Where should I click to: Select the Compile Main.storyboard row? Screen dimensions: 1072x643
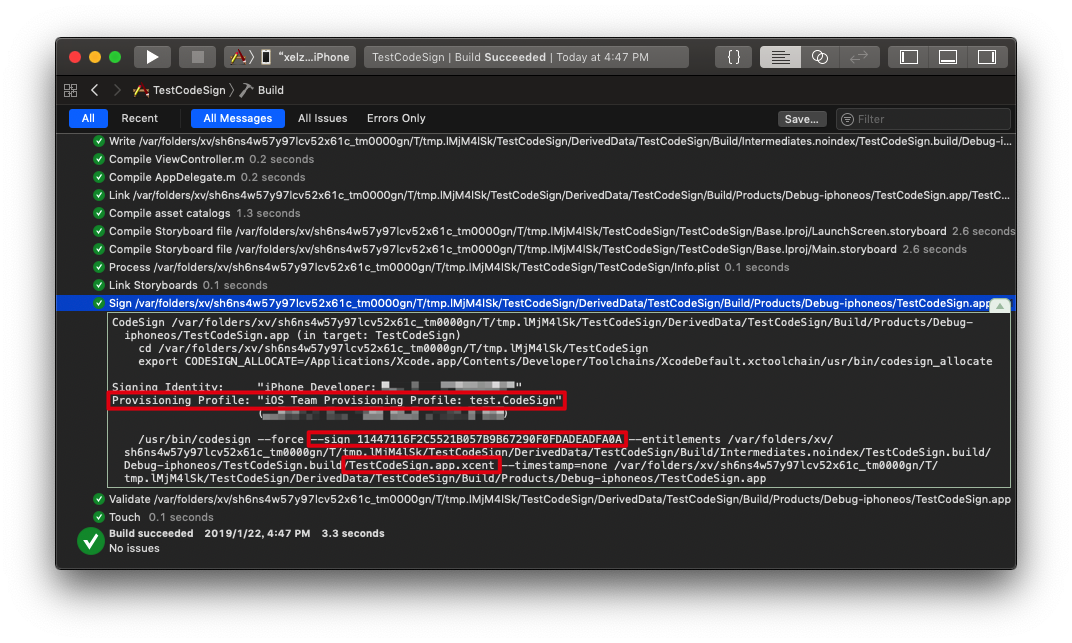535,249
